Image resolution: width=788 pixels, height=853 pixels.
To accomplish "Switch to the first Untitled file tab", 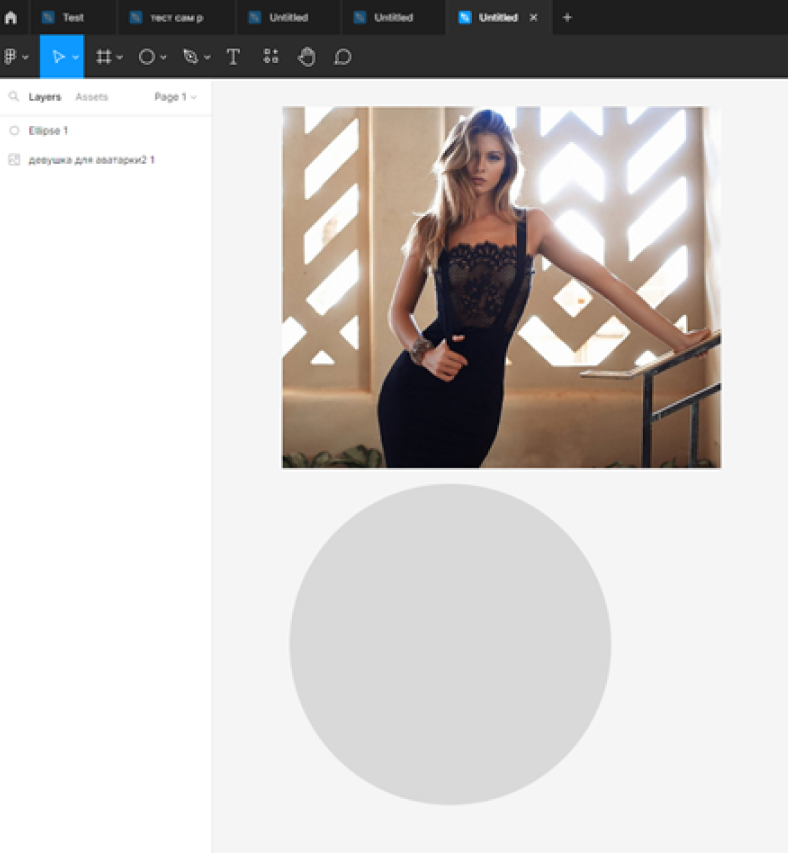I will click(x=289, y=17).
